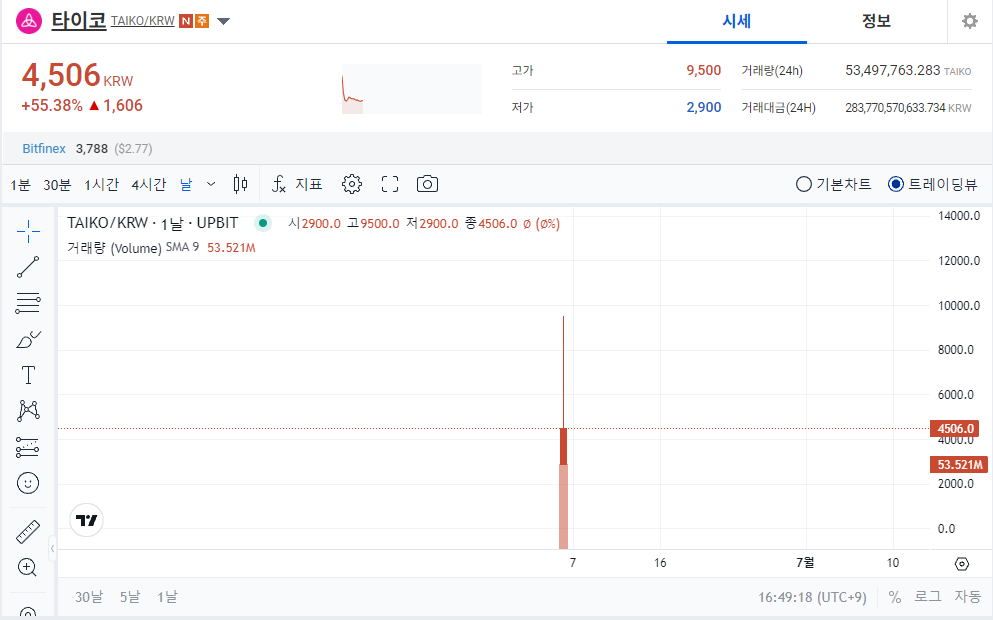Enter fullscreen chart mode
The width and height of the screenshot is (993, 620).
(x=390, y=184)
